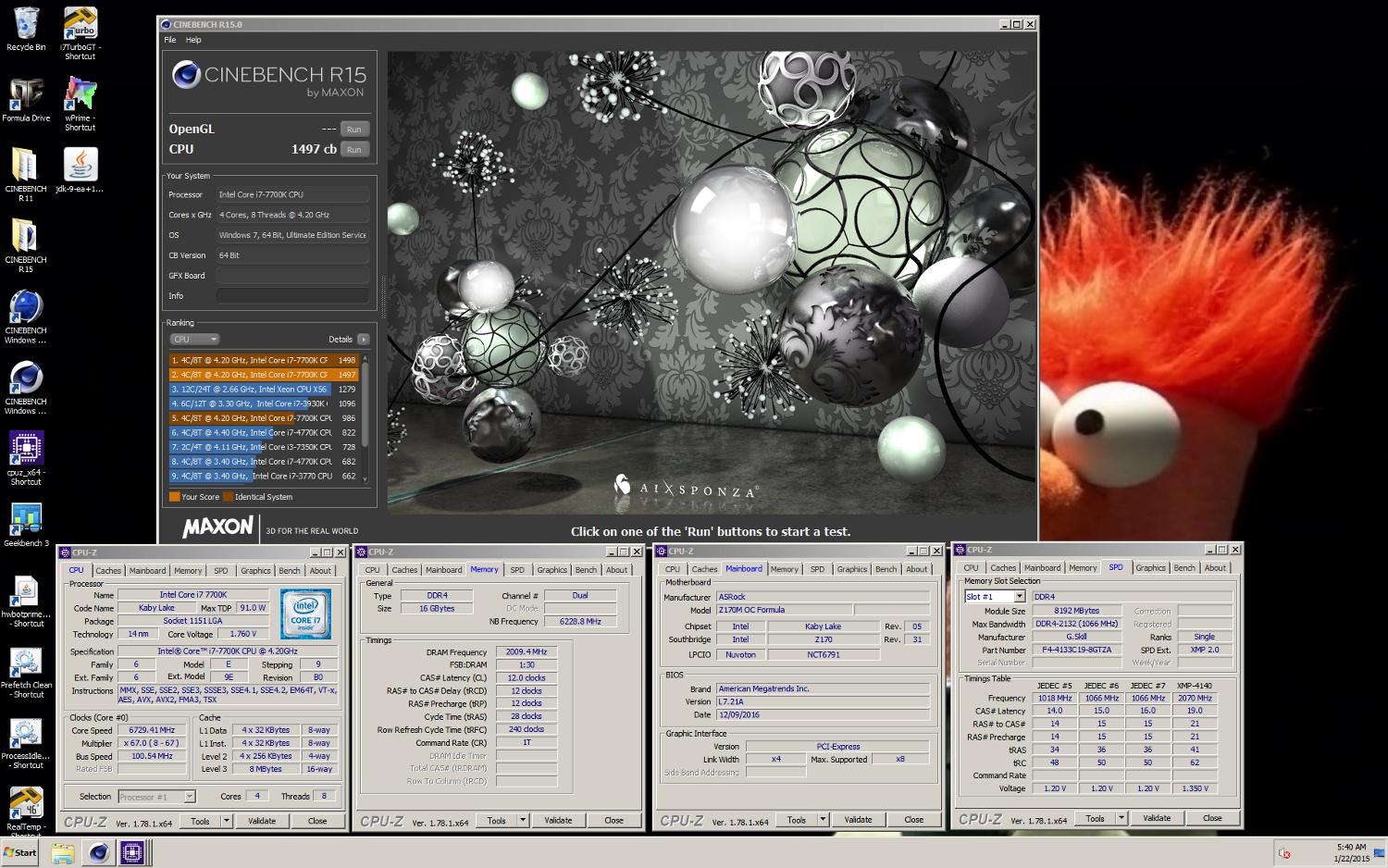Click Validate in the Memory CPU-Z window
1388x868 pixels.
point(558,820)
